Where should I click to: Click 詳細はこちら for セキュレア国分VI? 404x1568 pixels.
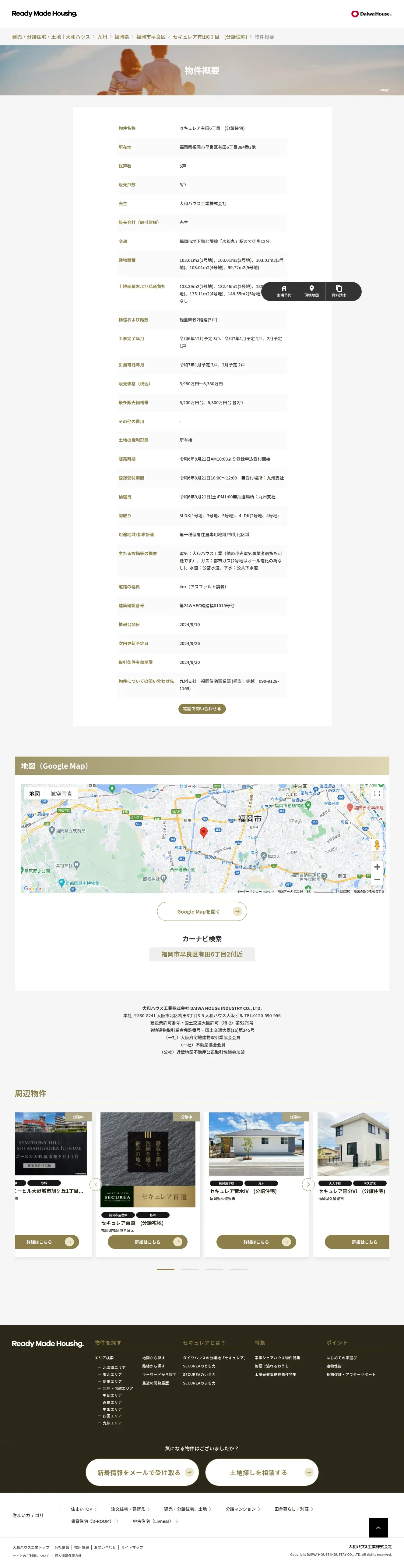point(357,1242)
